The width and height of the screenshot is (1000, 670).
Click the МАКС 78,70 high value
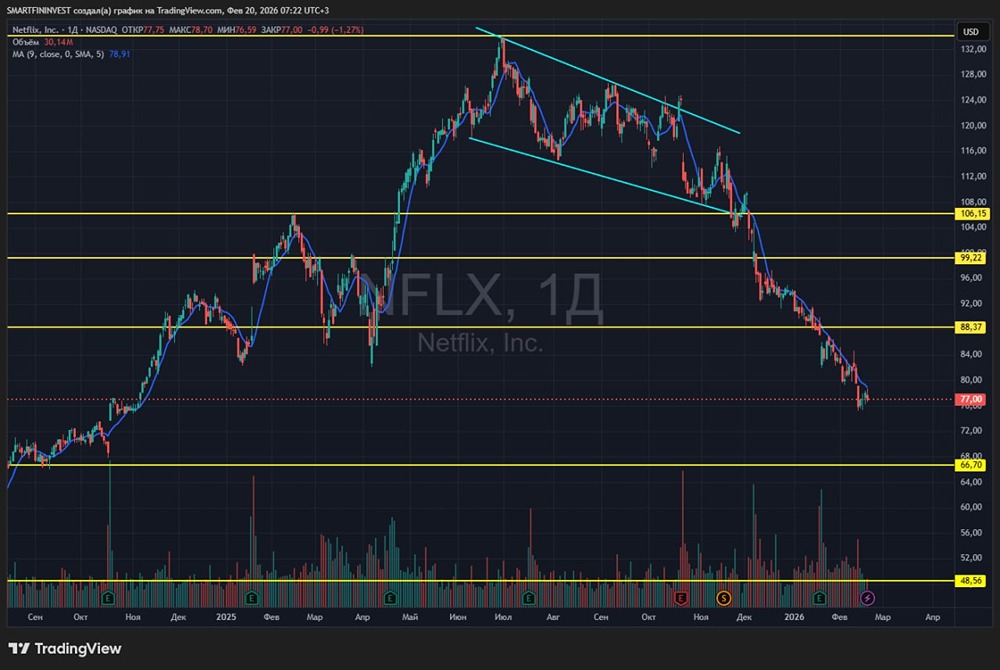click(191, 29)
